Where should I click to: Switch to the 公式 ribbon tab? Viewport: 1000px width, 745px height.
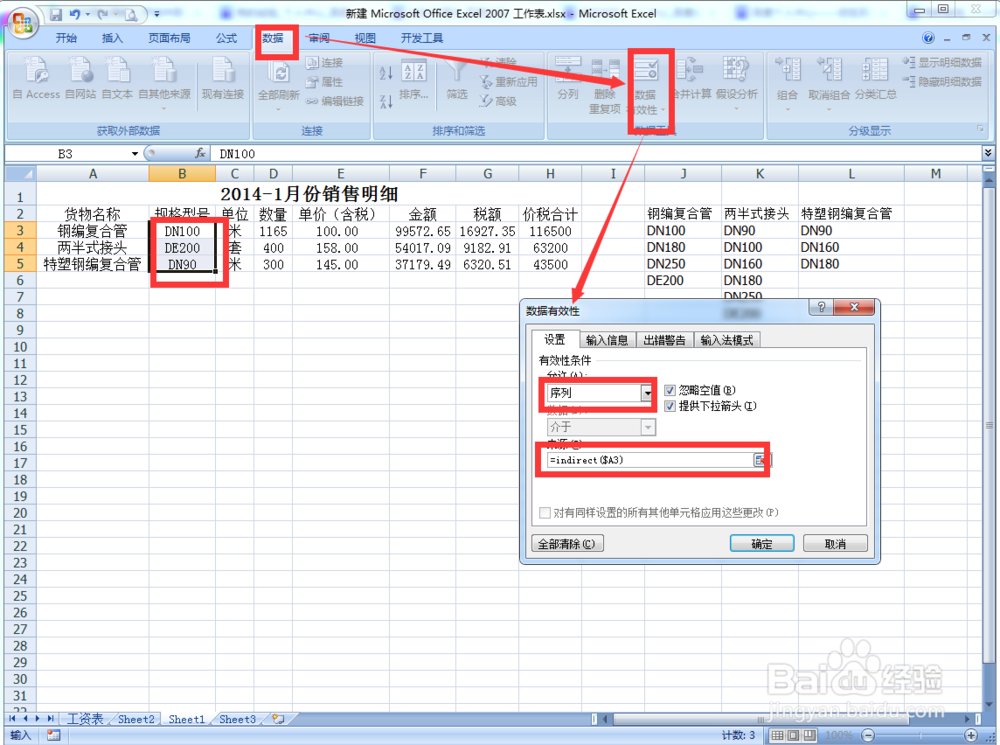pos(226,38)
